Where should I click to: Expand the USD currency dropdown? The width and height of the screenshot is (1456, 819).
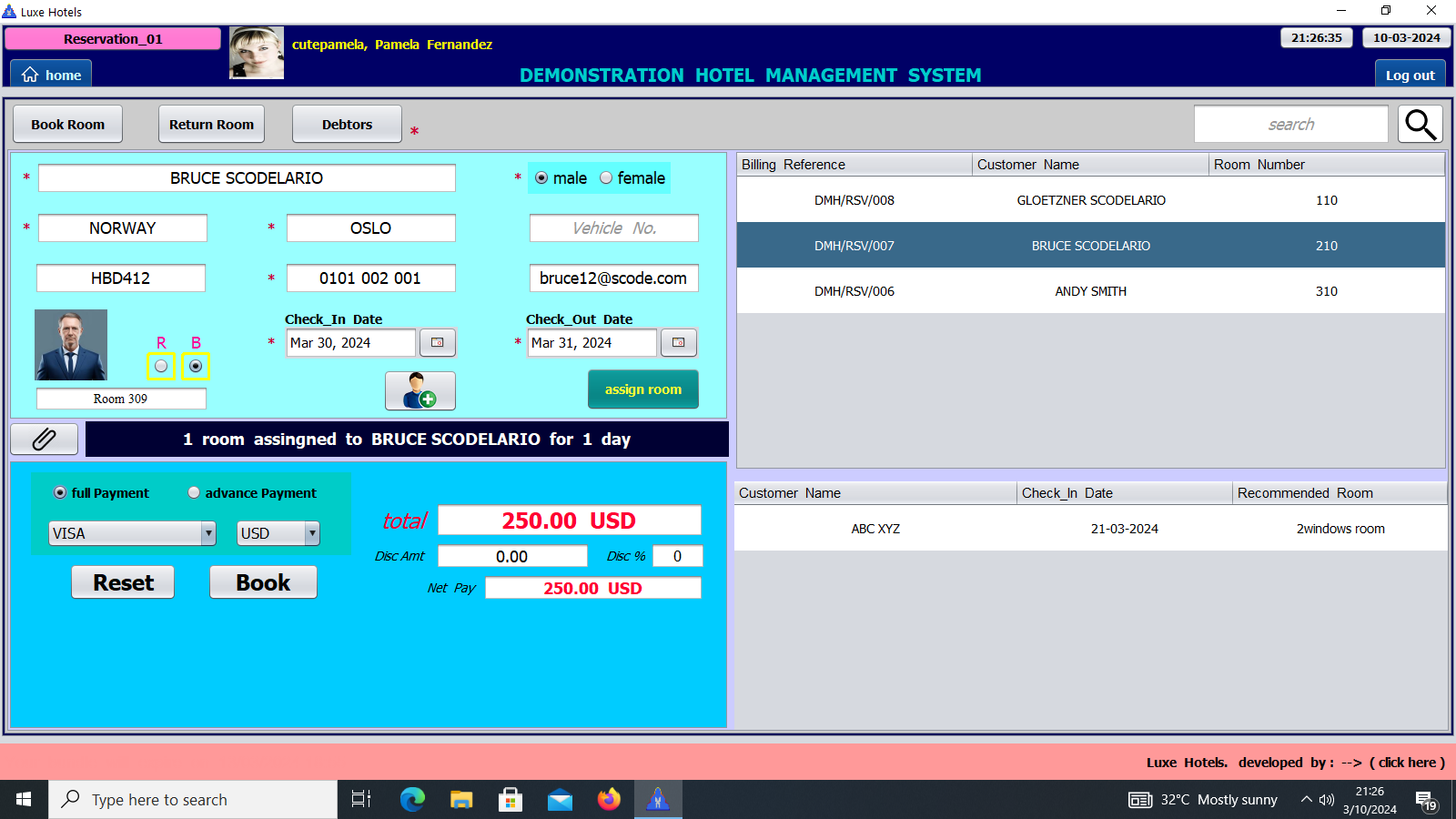[x=312, y=533]
